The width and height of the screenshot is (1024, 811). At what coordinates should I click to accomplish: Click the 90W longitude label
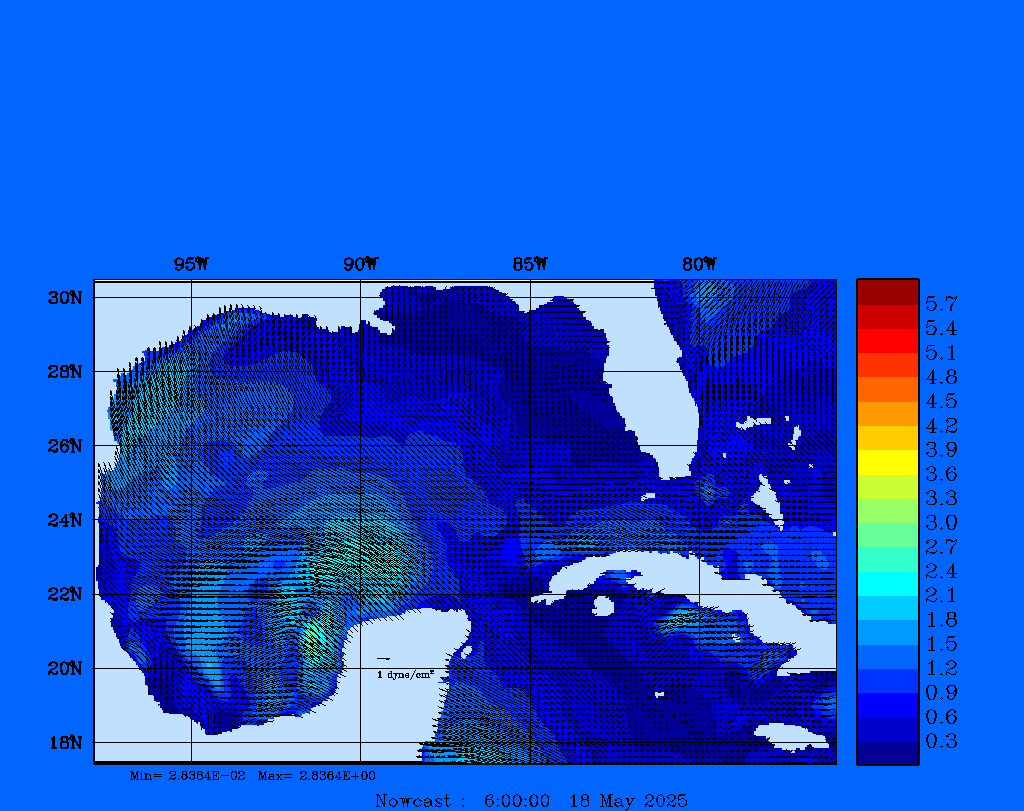pos(360,264)
